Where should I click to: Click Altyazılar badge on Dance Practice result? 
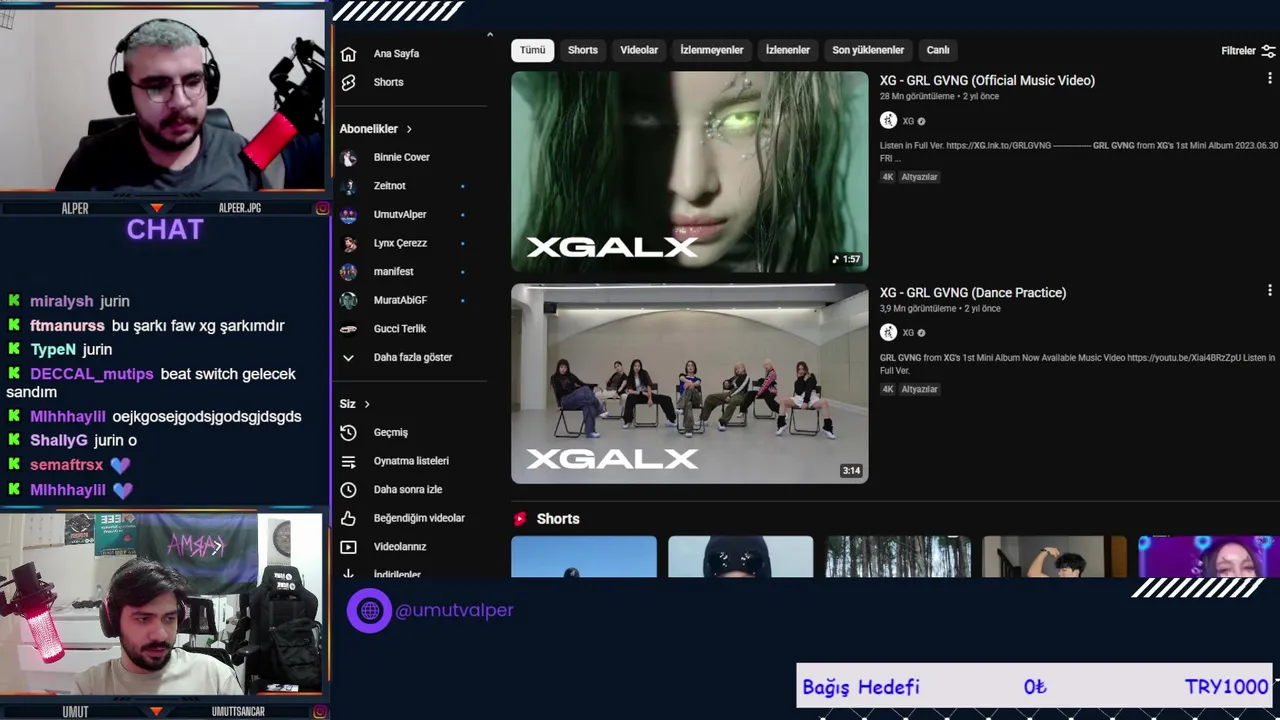(919, 389)
